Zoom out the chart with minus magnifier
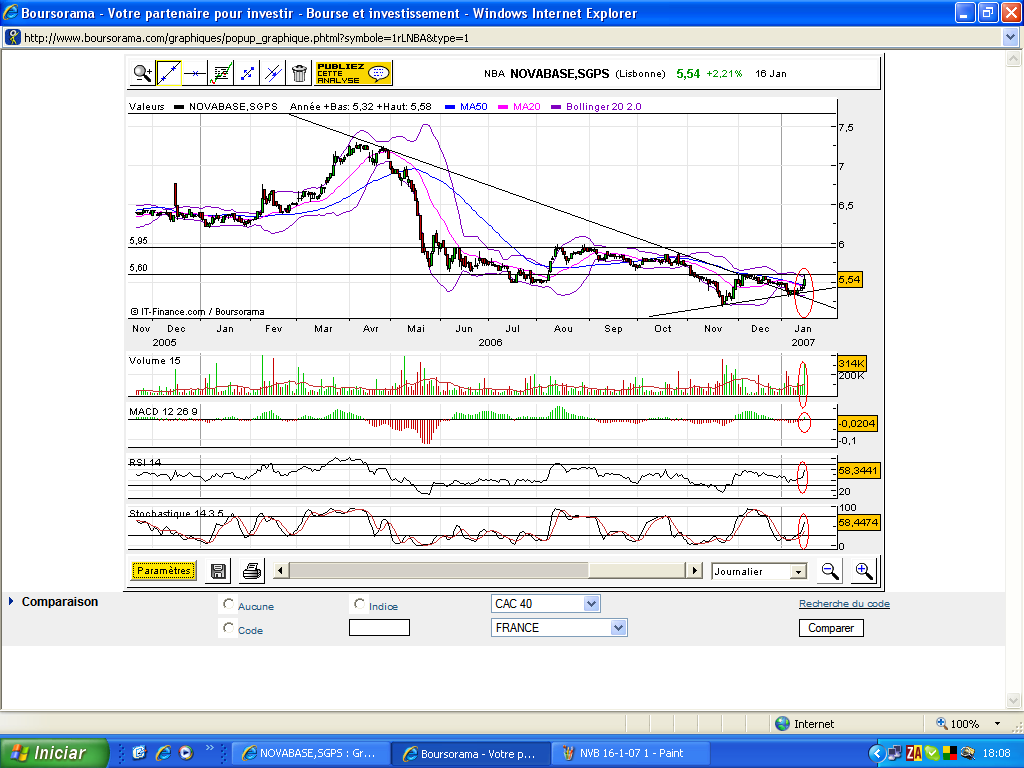 [x=830, y=571]
